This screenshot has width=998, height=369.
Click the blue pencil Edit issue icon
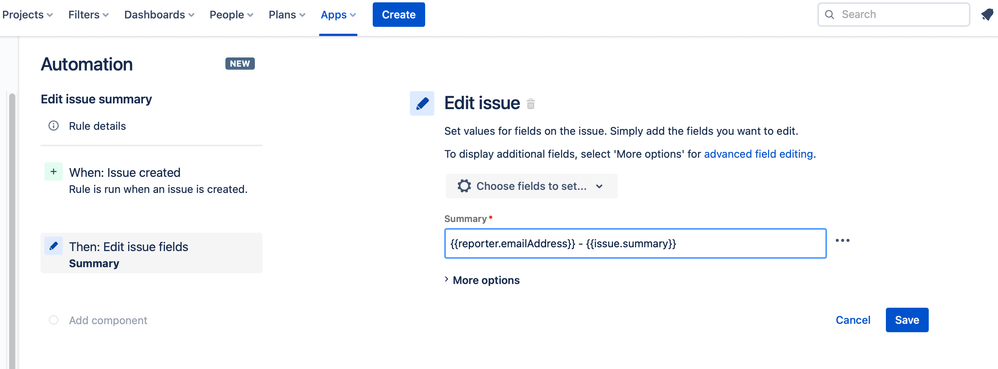[x=422, y=103]
